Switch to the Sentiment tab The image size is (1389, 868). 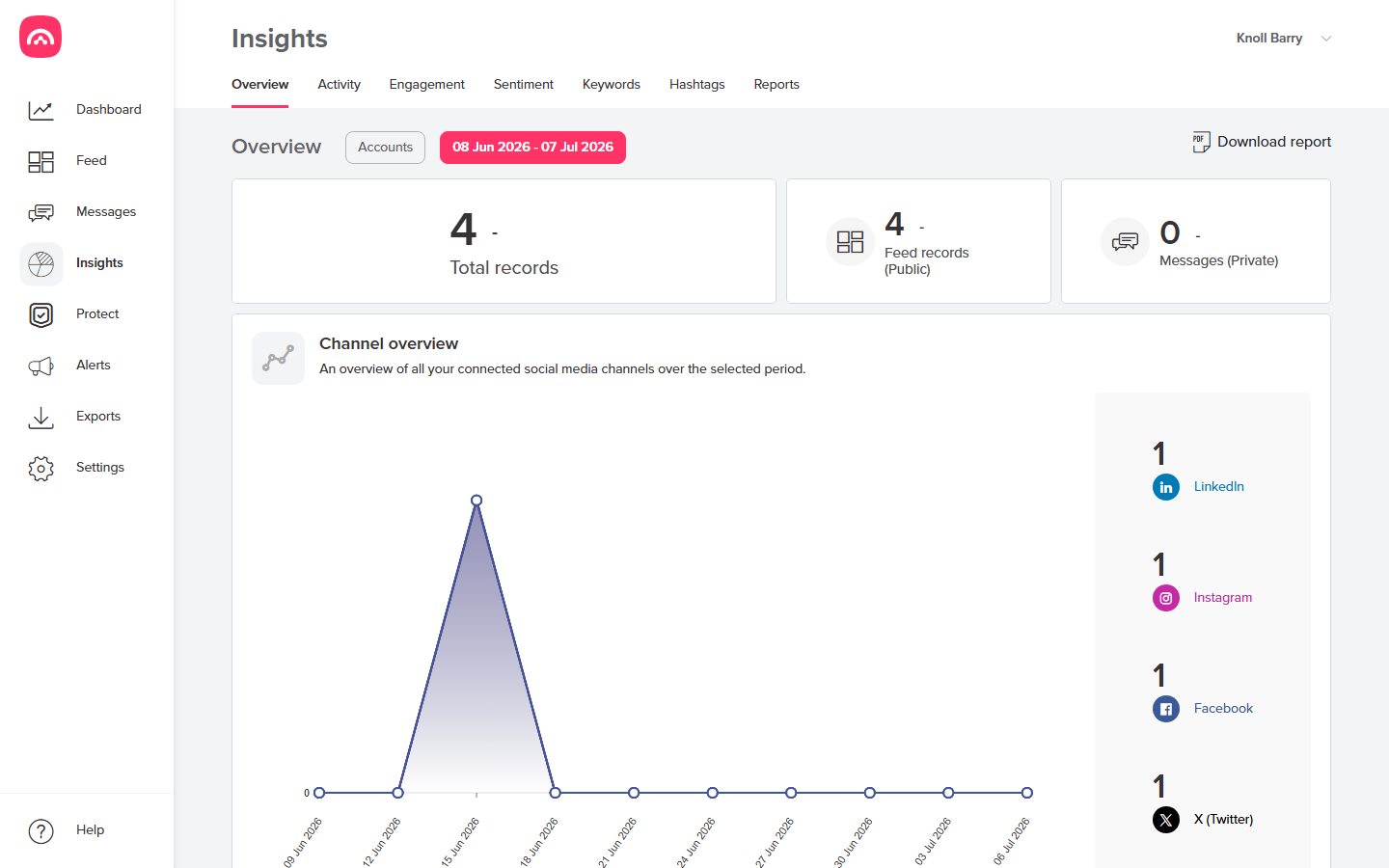click(x=524, y=85)
